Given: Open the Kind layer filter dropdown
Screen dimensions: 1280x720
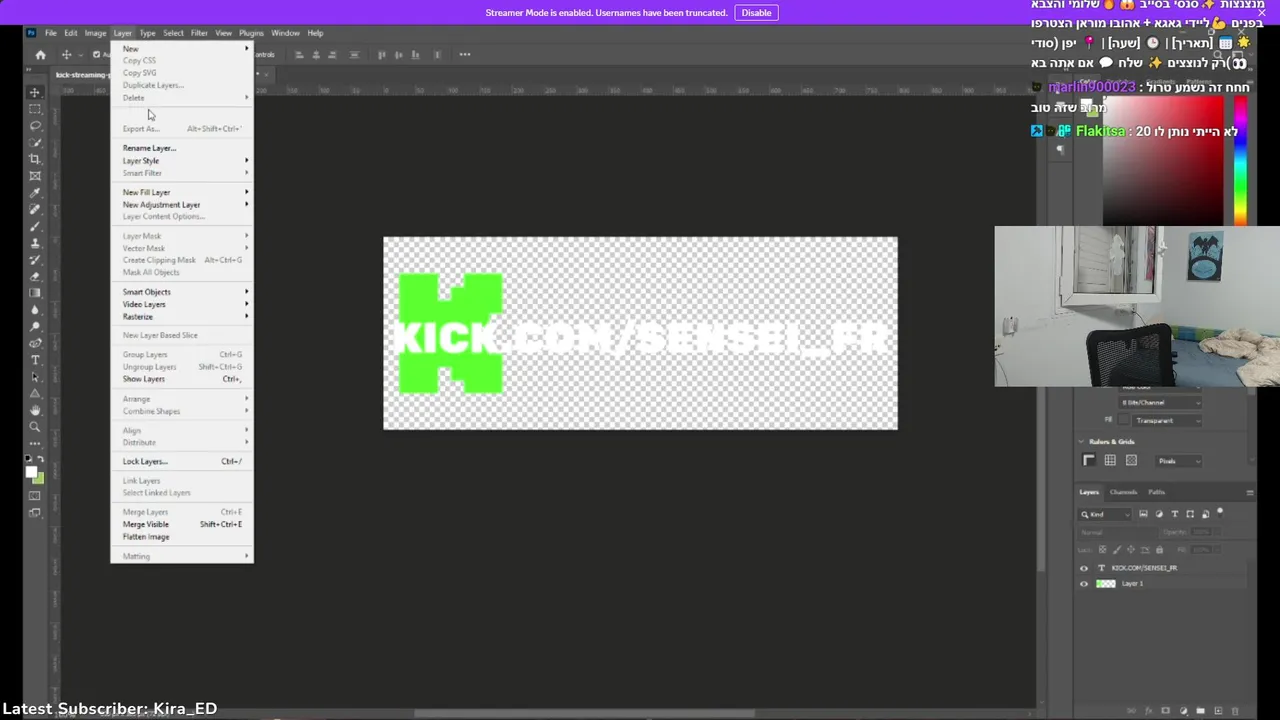Looking at the screenshot, I should click(x=1105, y=514).
